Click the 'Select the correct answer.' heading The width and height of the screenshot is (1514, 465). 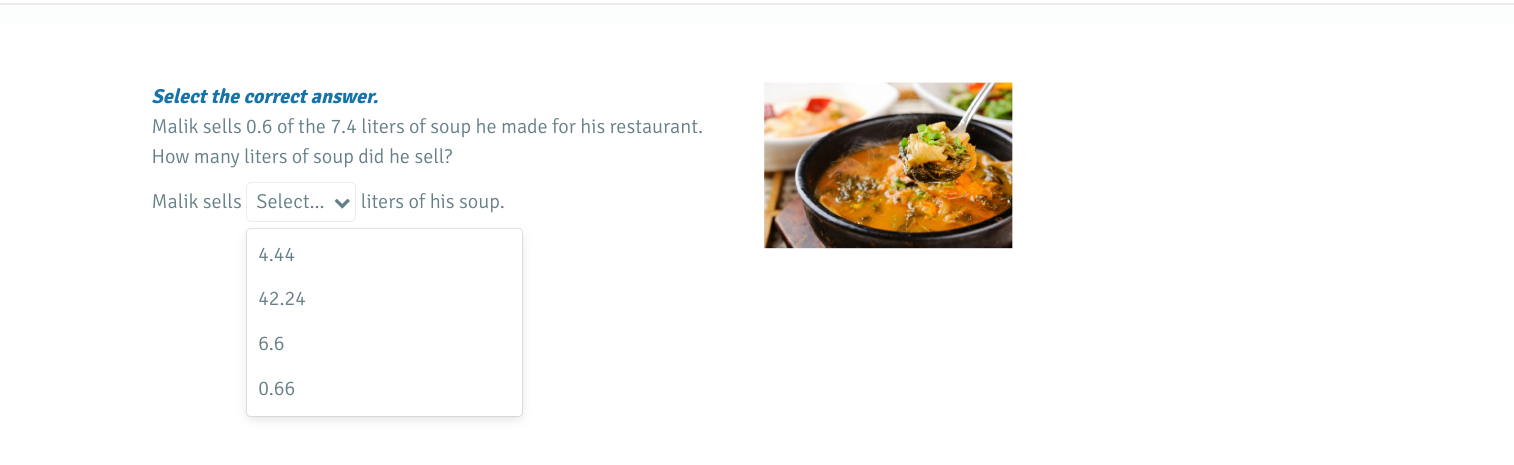click(x=265, y=97)
